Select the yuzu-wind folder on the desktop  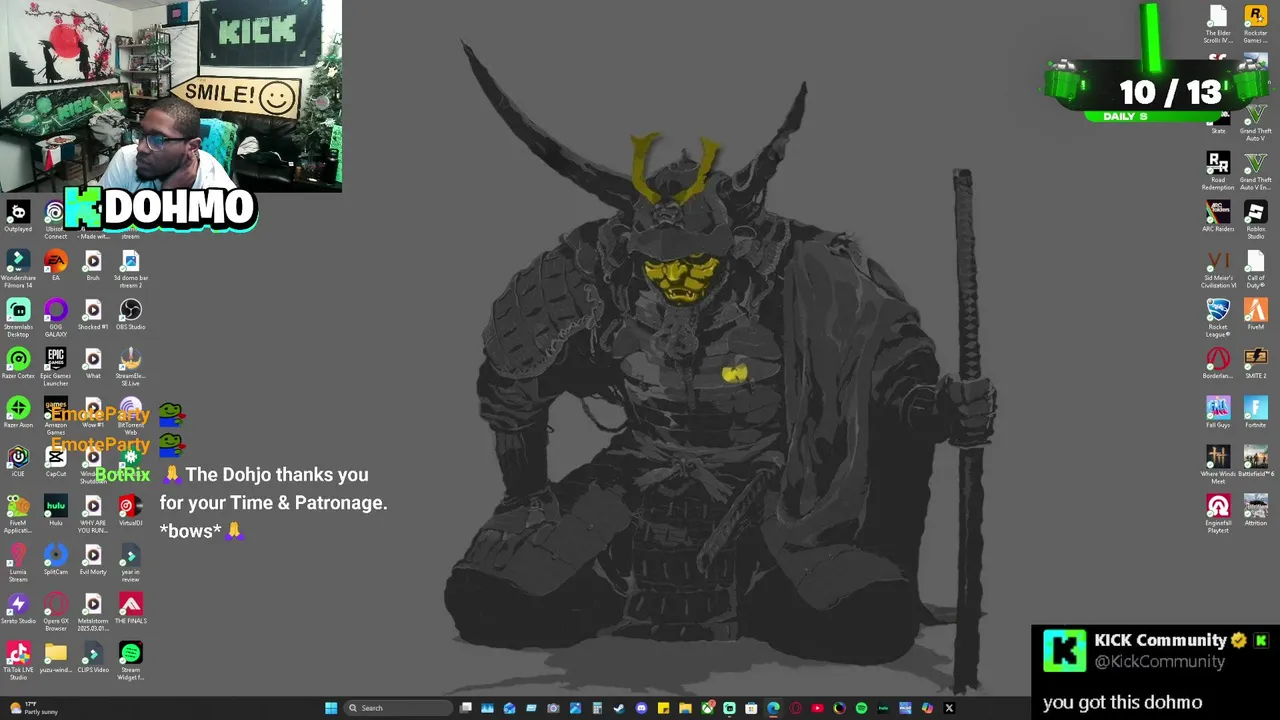coord(56,658)
